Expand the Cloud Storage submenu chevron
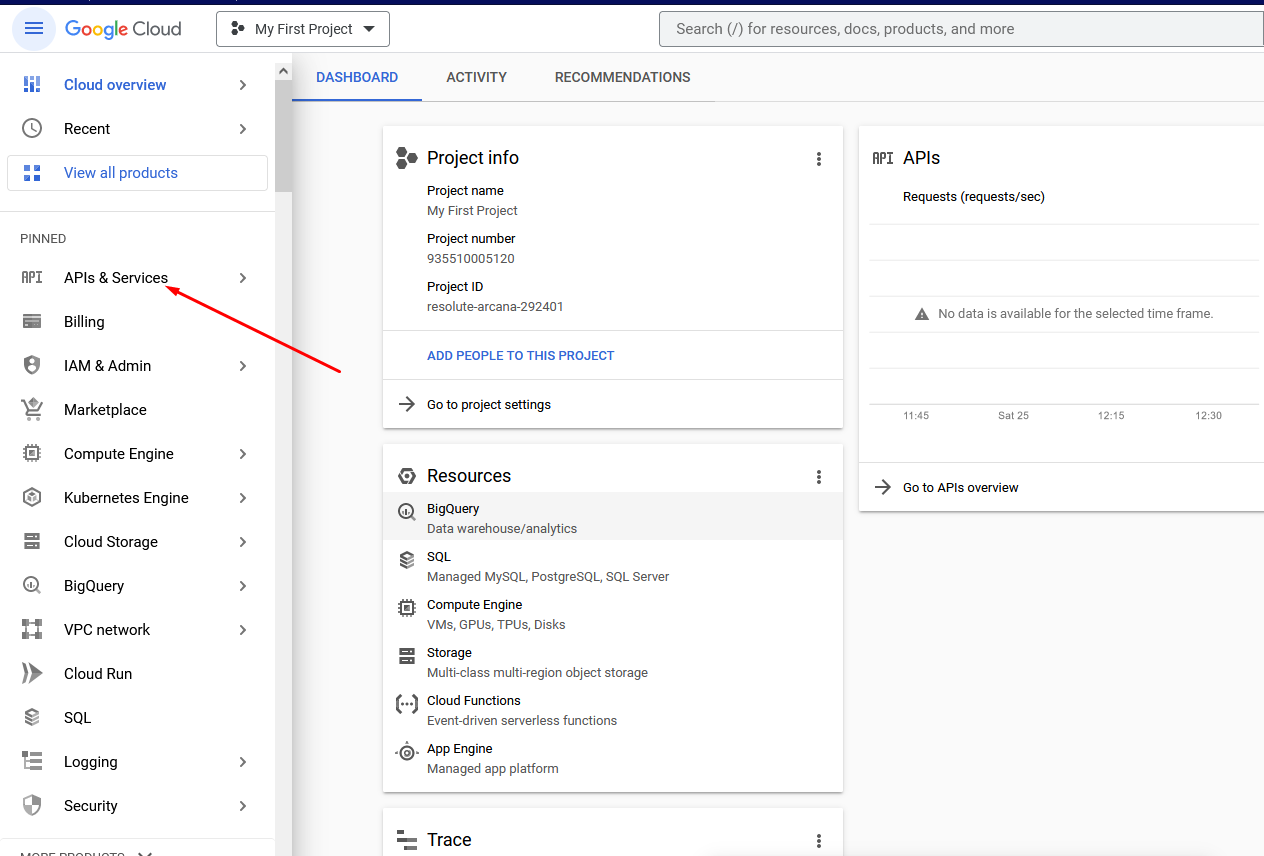This screenshot has width=1264, height=856. pyautogui.click(x=243, y=542)
